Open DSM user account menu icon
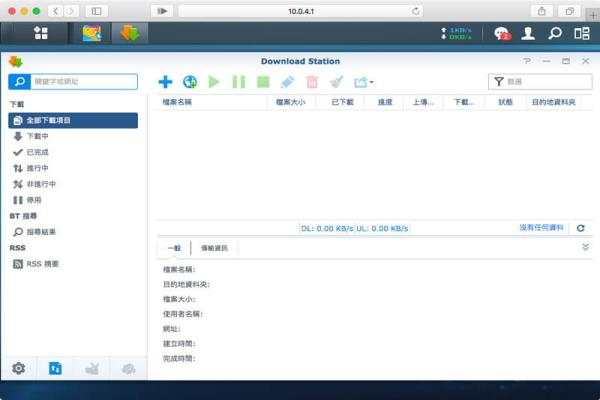The height and width of the screenshot is (400, 600). point(528,34)
